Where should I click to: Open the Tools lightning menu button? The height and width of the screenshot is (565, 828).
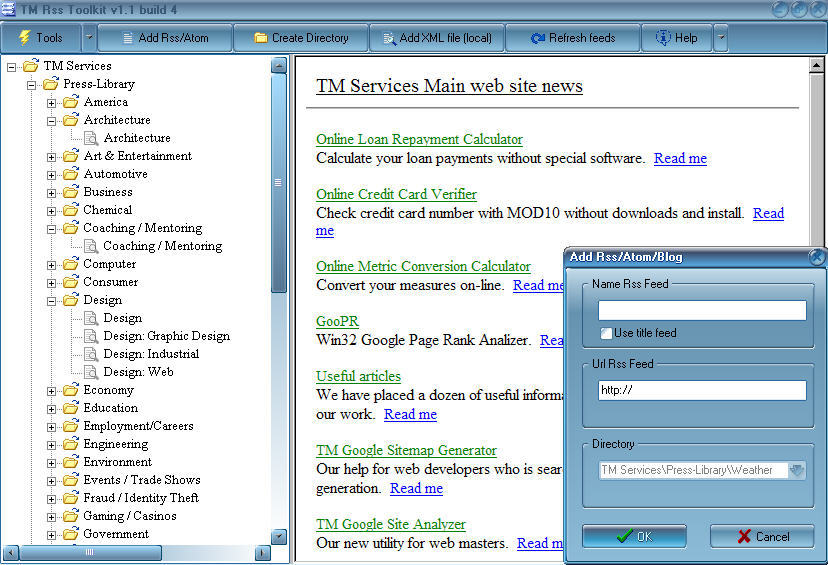tap(41, 38)
